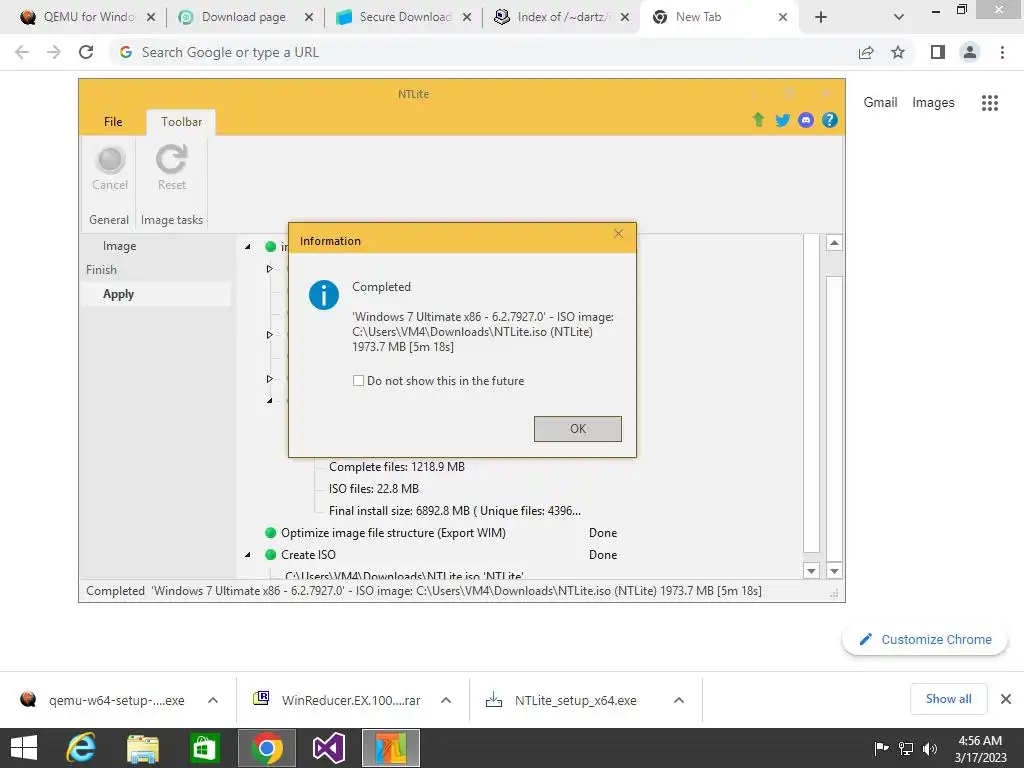Screen dimensions: 1024x768
Task: Open NTLite Twitter bird icon
Action: [x=782, y=120]
